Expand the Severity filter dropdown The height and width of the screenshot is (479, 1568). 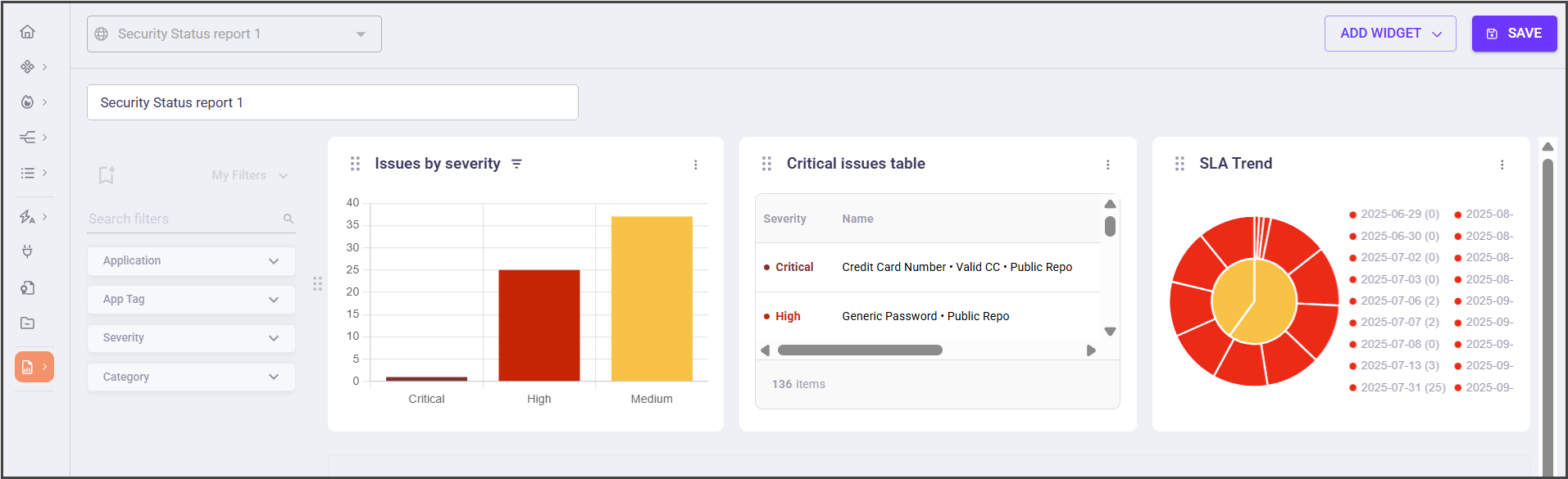click(x=191, y=338)
